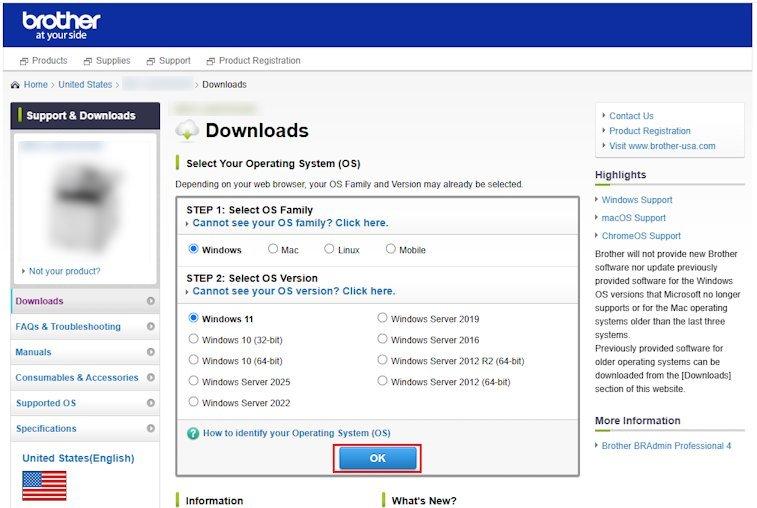Click the home icon in breadcrumb
This screenshot has height=508, width=757.
point(15,85)
